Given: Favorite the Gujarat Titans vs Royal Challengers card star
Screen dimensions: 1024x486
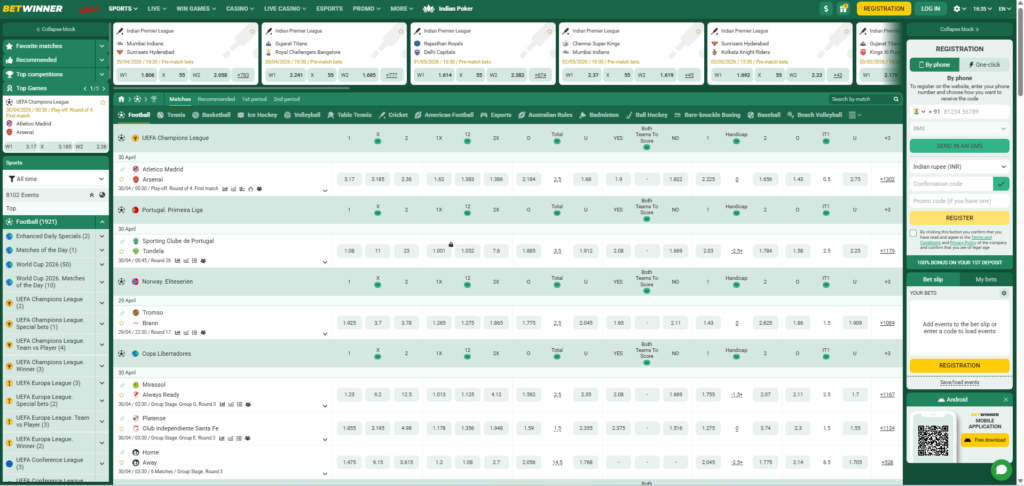Looking at the screenshot, I should (x=401, y=31).
